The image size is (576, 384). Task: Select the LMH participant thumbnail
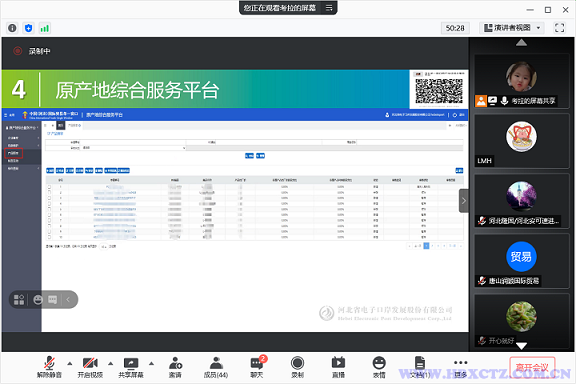pos(522,141)
